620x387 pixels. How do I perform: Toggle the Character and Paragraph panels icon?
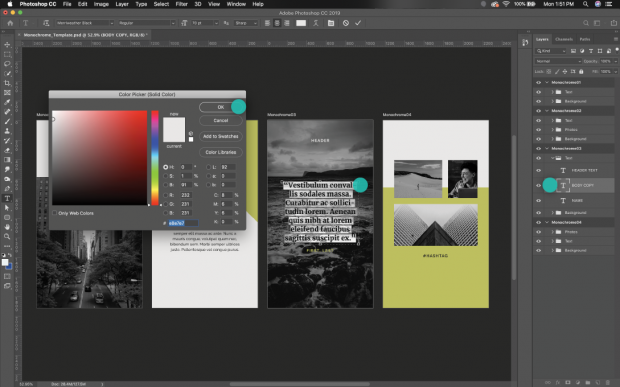[x=331, y=23]
